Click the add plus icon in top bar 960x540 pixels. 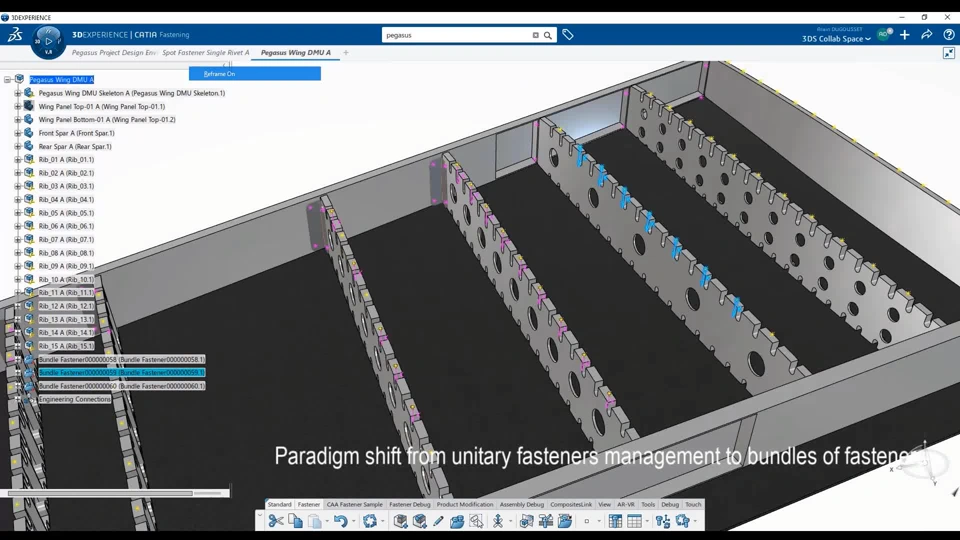click(904, 35)
